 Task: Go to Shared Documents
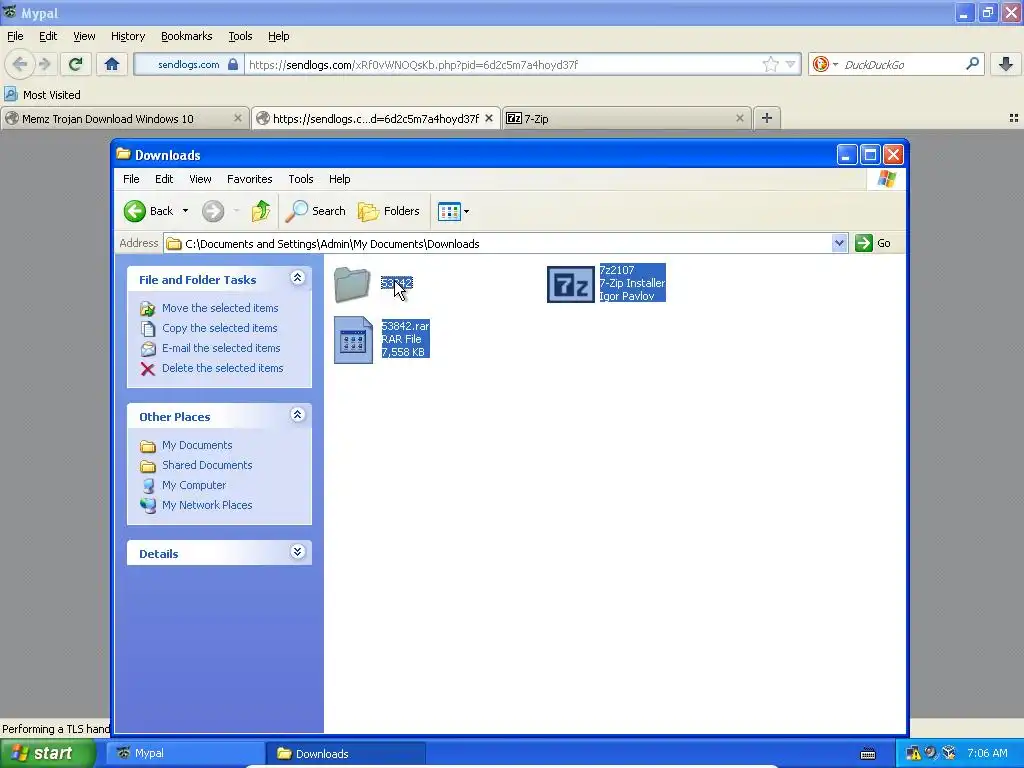(x=207, y=465)
